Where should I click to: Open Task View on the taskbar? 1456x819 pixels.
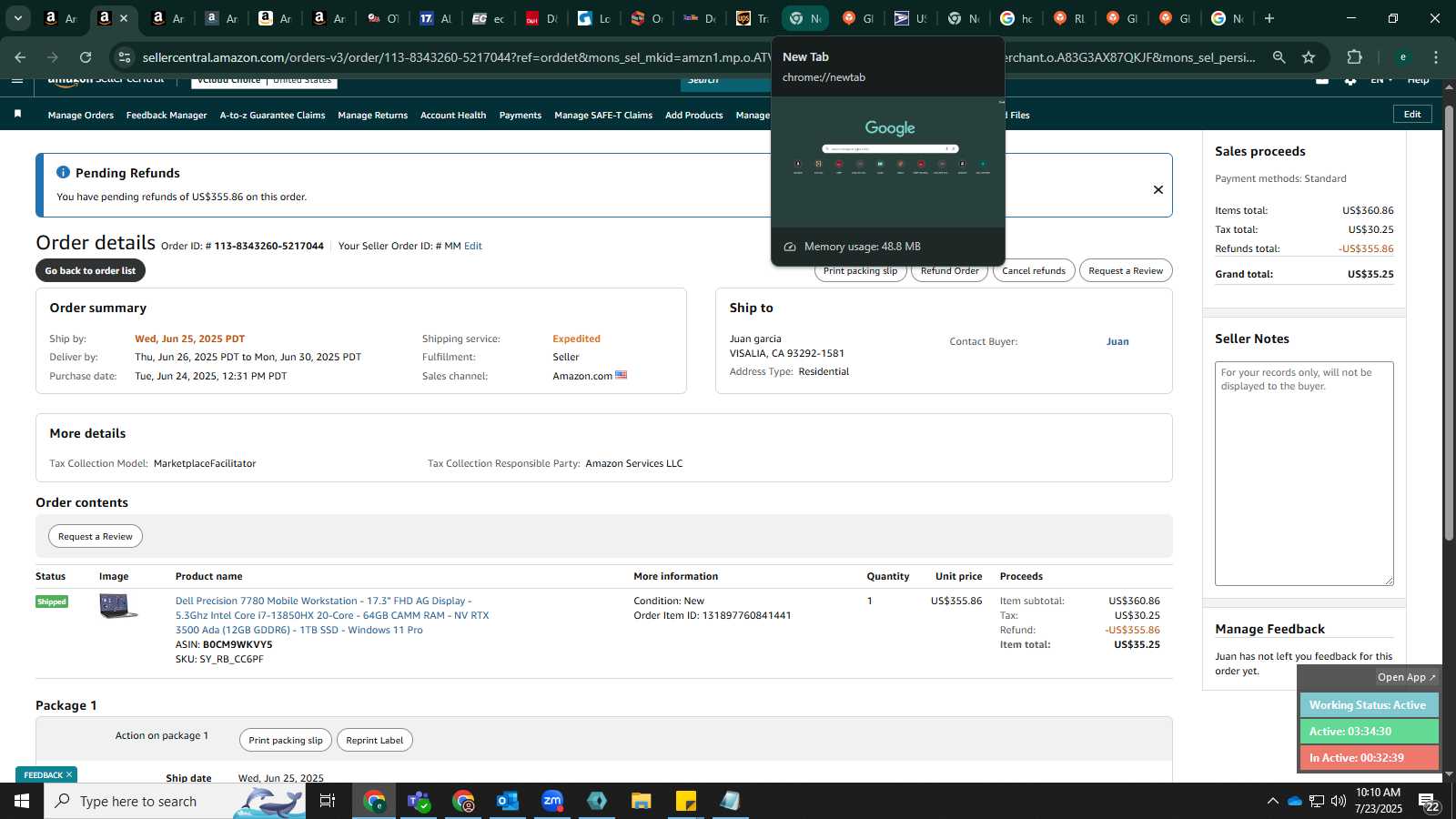click(x=328, y=801)
